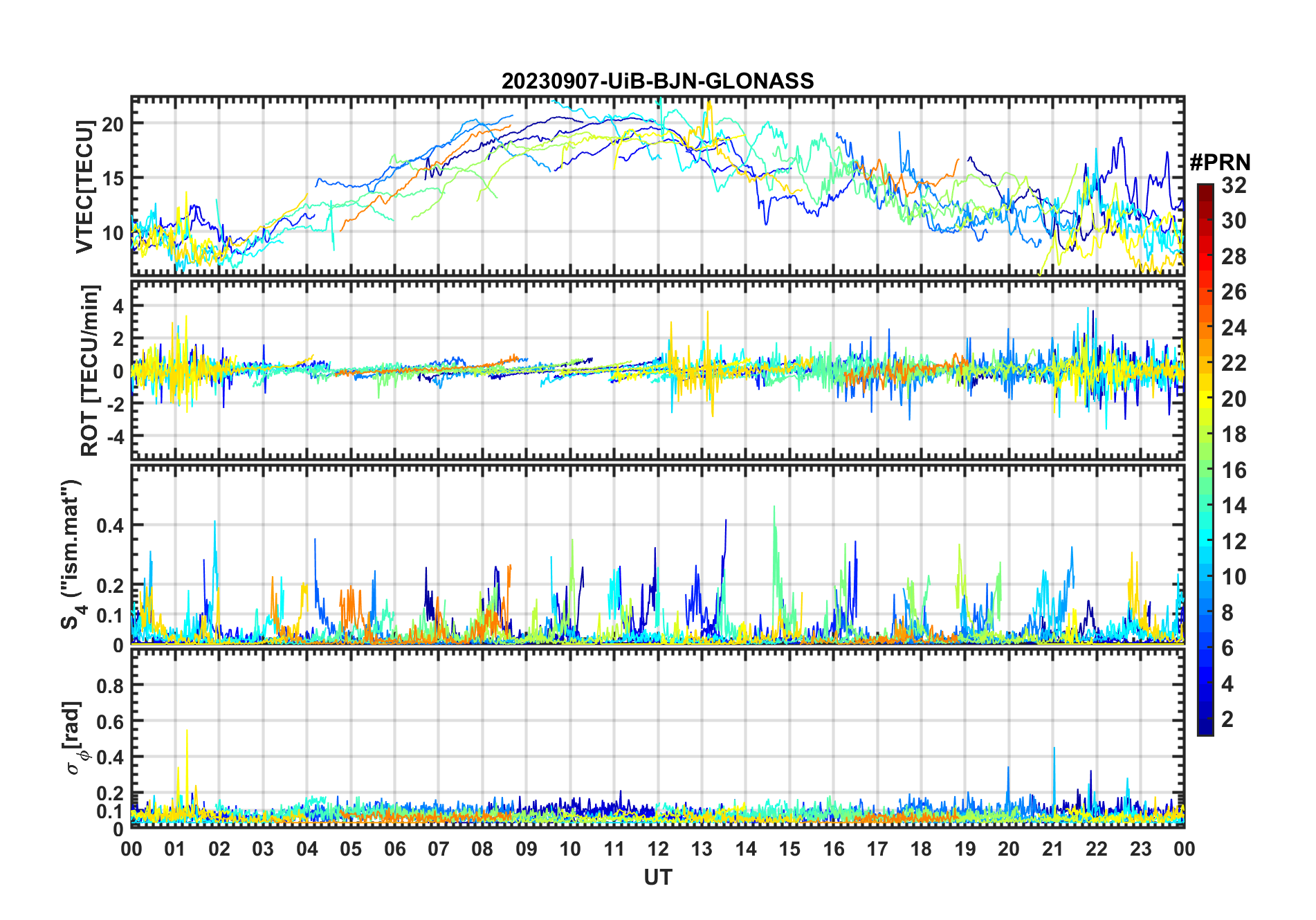Select colorbar tick label 28
Image resolution: width=1316 pixels, height=920 pixels.
coord(1234,257)
